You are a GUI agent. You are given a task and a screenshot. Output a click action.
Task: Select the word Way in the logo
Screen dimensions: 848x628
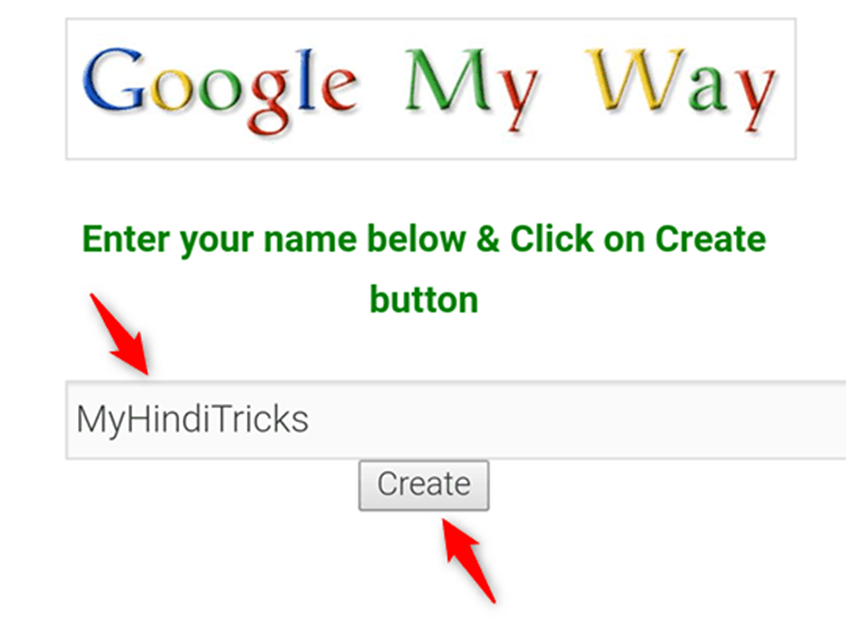pos(681,89)
